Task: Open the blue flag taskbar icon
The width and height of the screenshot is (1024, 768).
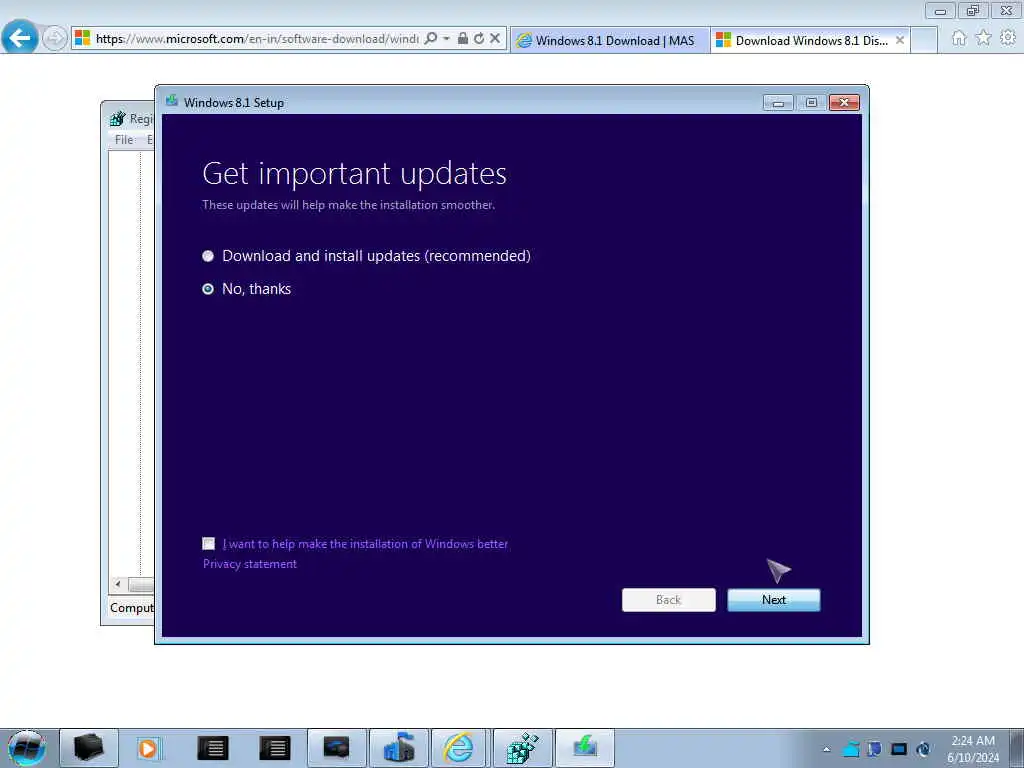Action: coord(399,748)
